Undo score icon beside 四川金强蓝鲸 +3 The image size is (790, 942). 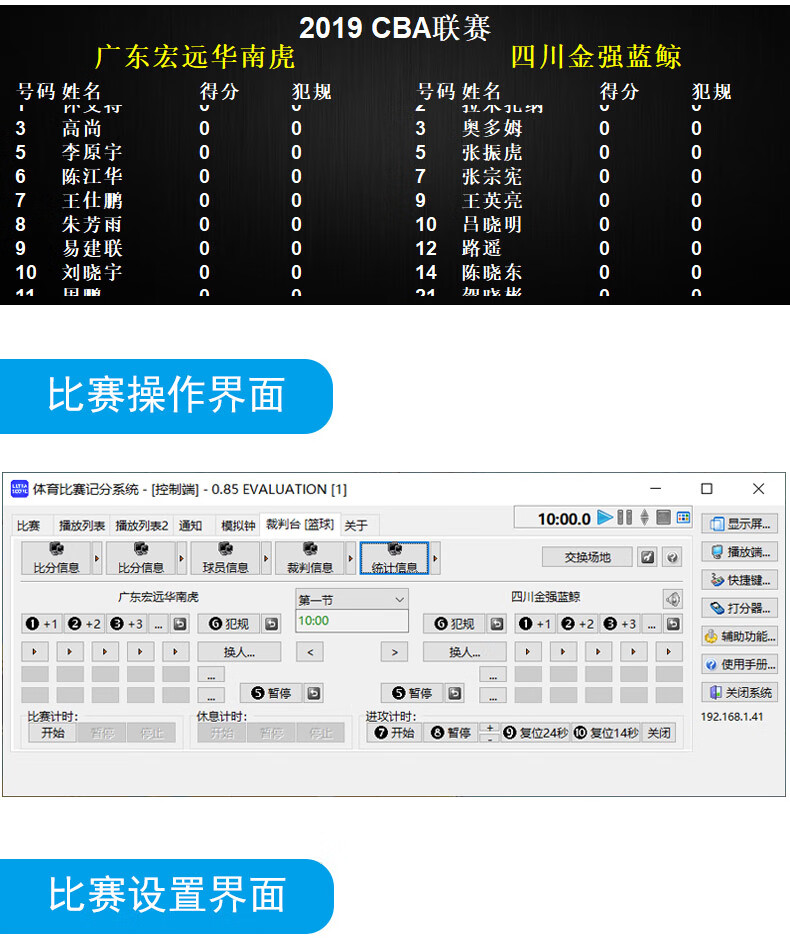673,624
